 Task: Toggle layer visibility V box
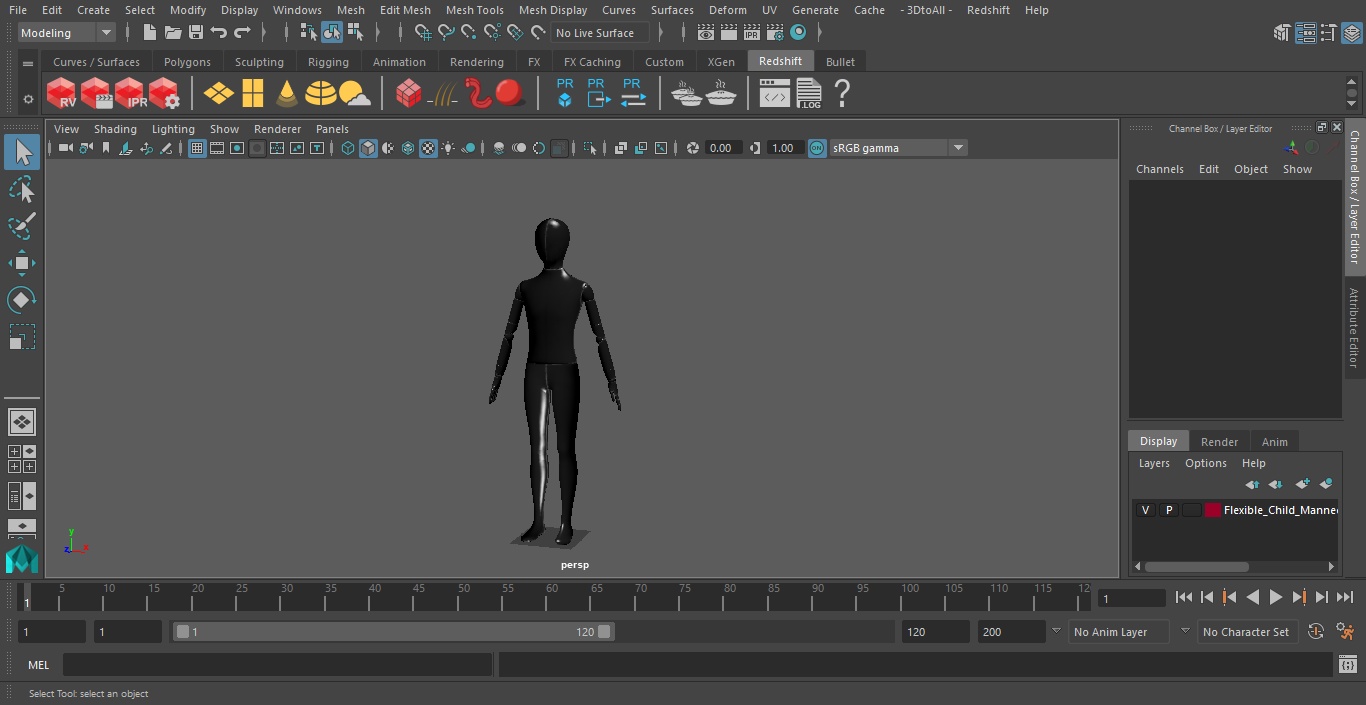pos(1145,510)
